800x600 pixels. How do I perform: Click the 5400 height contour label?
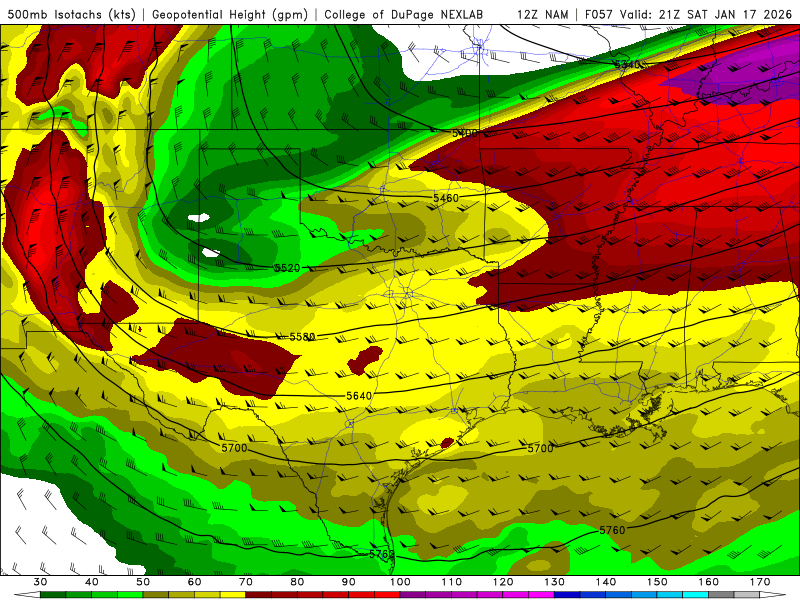(x=465, y=133)
